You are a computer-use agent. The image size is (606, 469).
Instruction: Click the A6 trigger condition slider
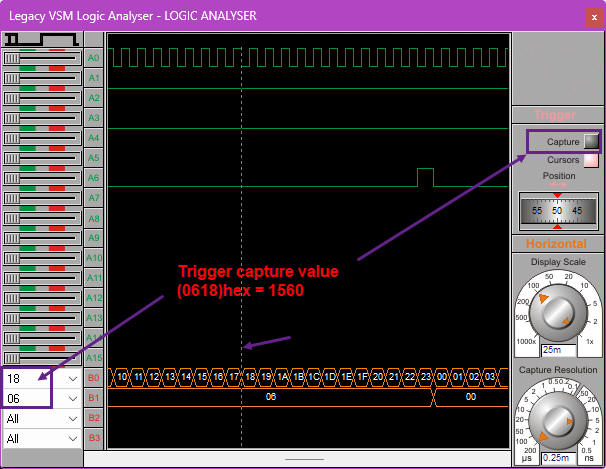tap(42, 178)
